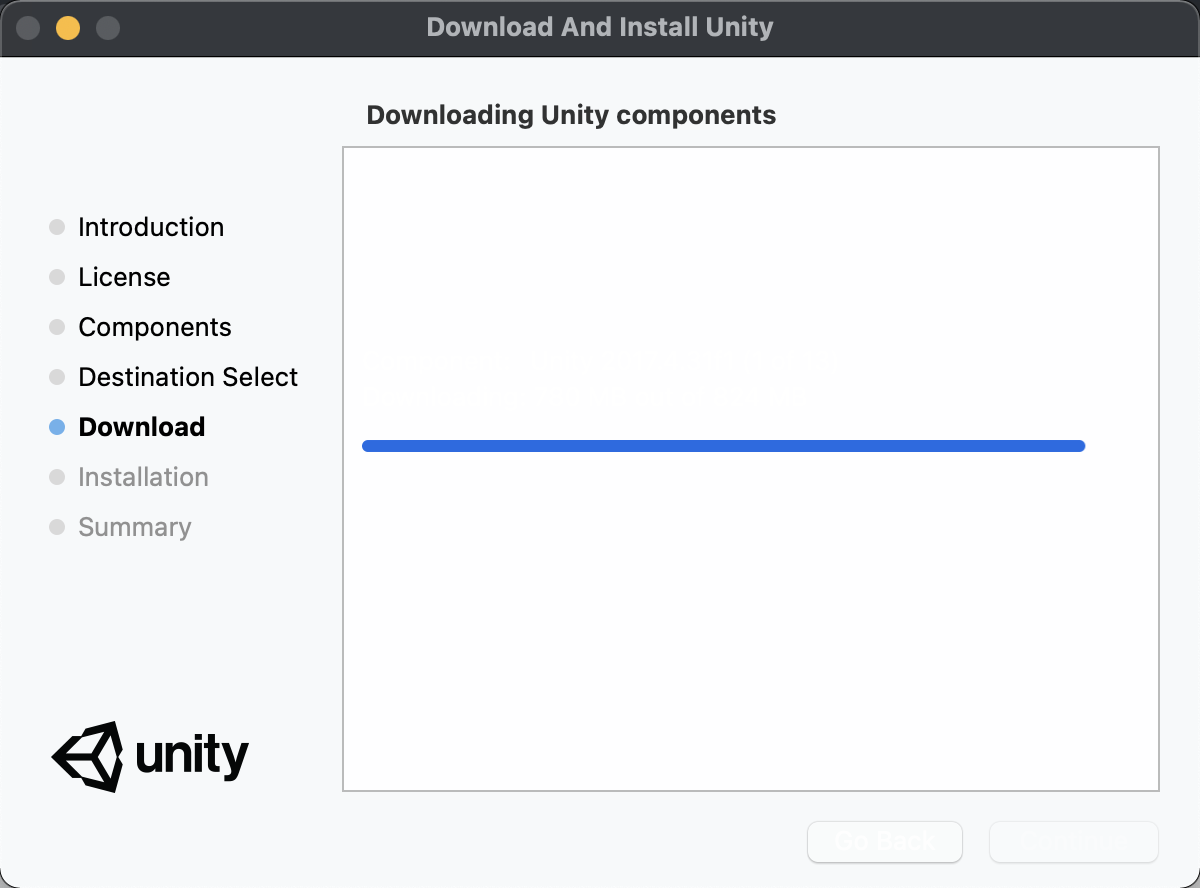This screenshot has width=1200, height=888.
Task: Click the yellow minimize button
Action: click(x=67, y=29)
